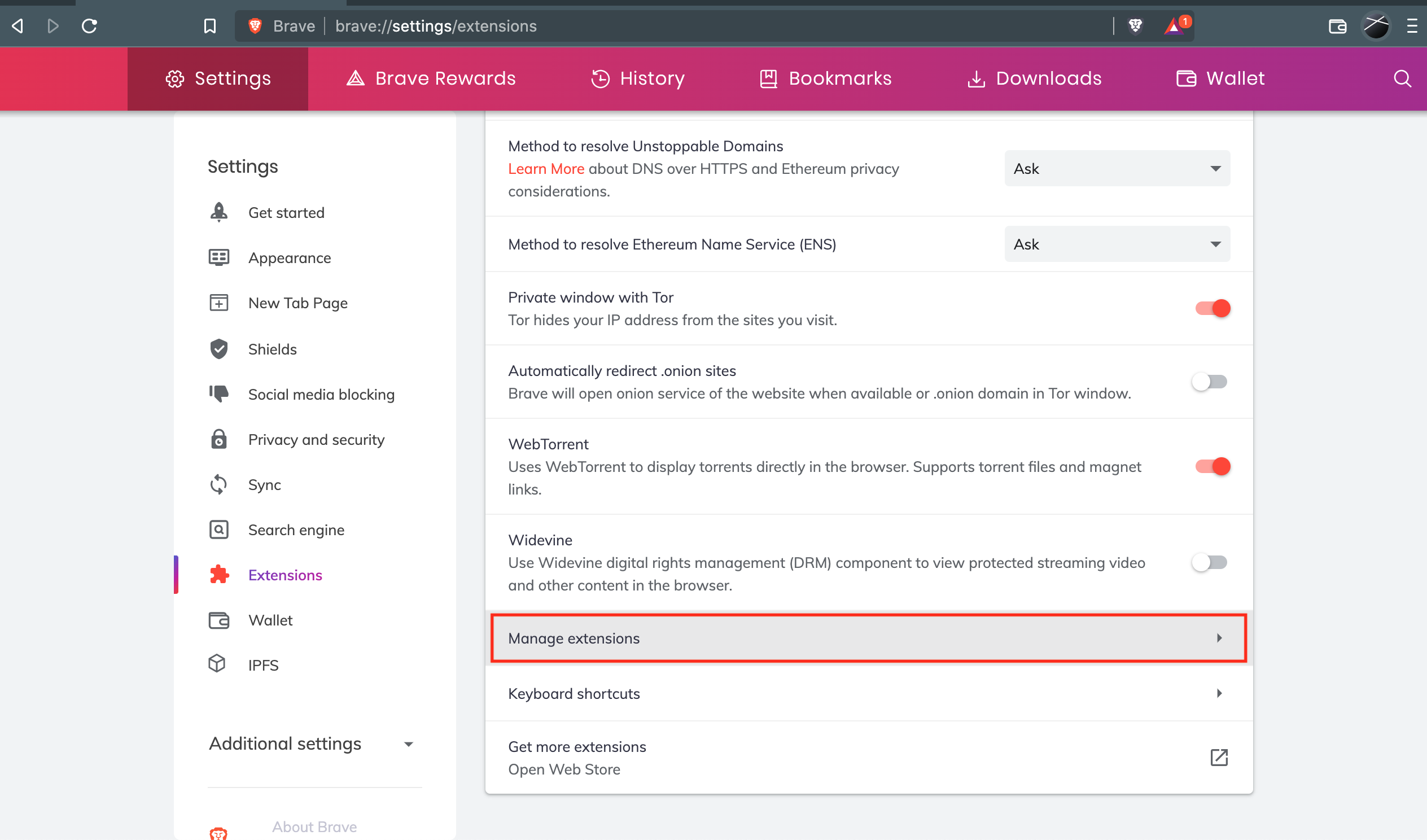Click the Shields checkmark icon in the sidebar
Screen dimensions: 1427x840
tap(218, 349)
